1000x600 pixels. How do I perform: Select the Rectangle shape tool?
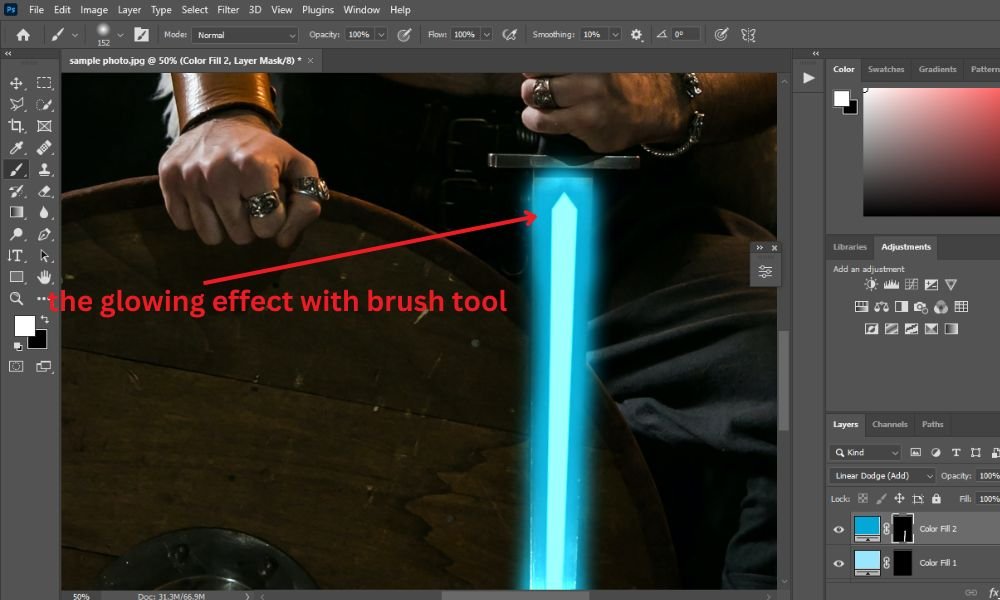coord(16,277)
